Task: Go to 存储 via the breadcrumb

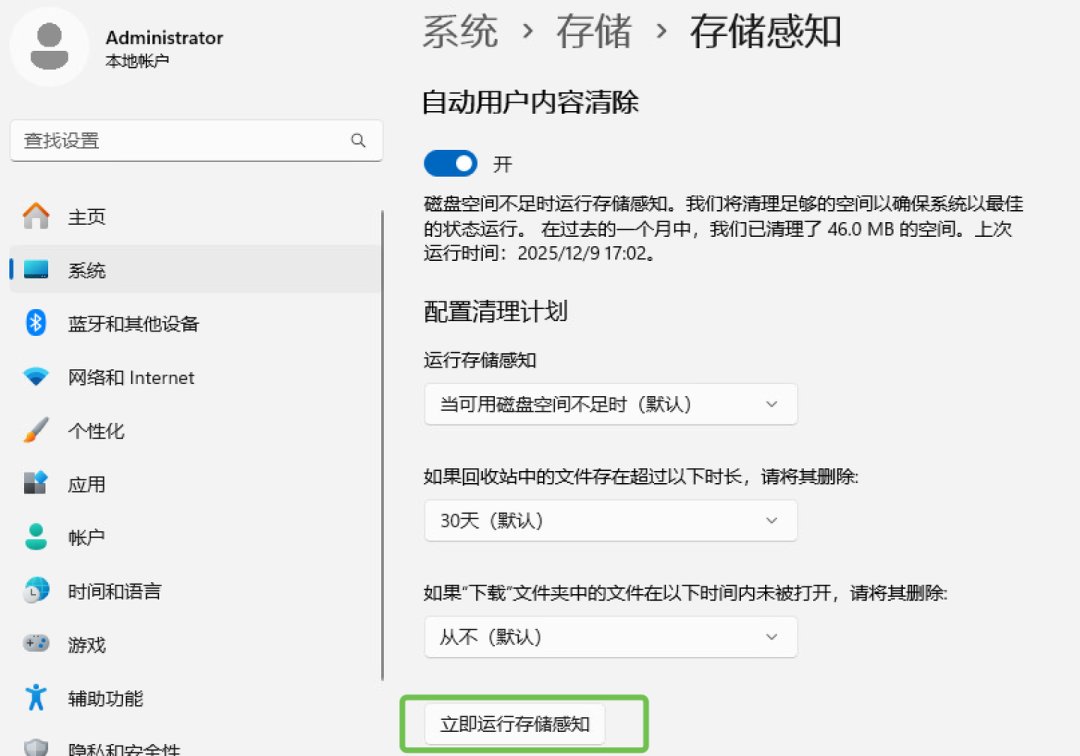Action: (594, 32)
